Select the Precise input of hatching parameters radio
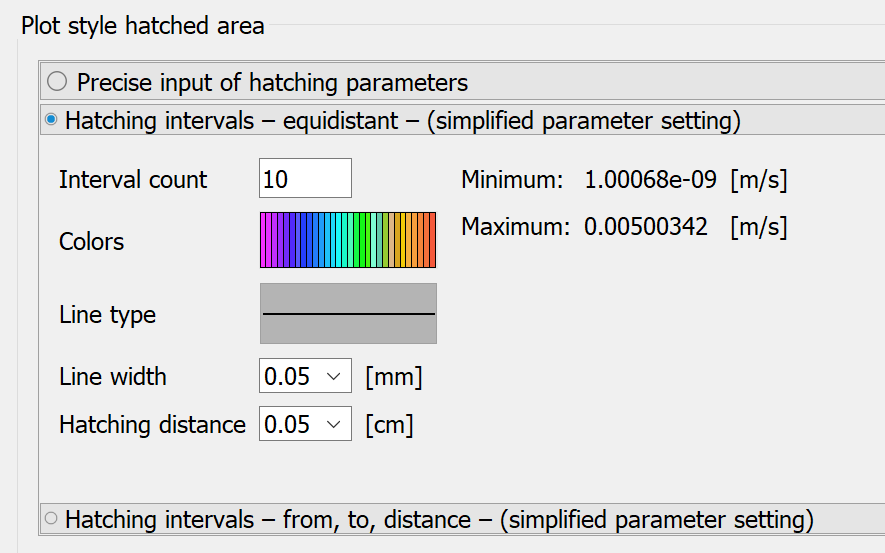The image size is (885, 553). pyautogui.click(x=57, y=82)
